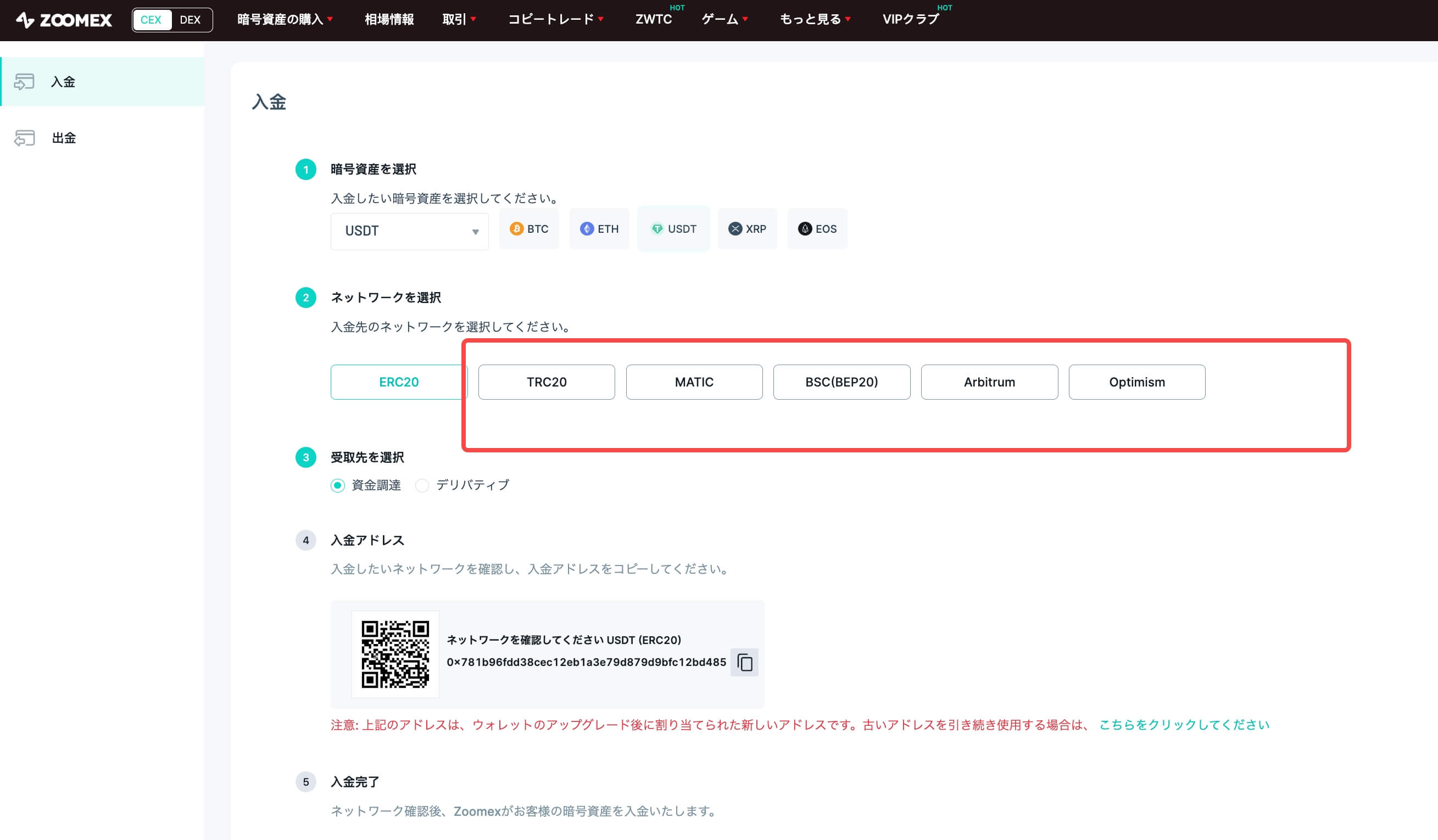Select the Optimism network
The height and width of the screenshot is (840, 1438).
pos(1136,382)
